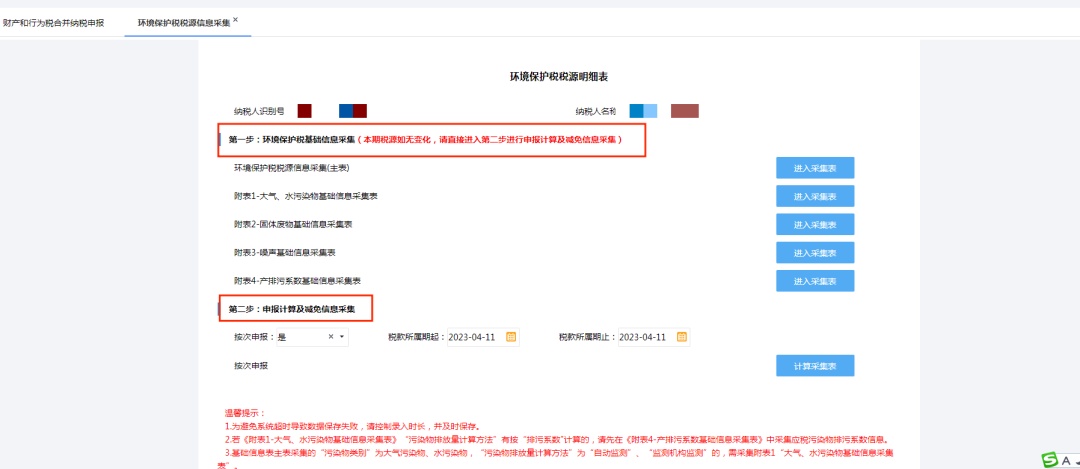Open 进入采集表 for 附表2-固体废物
Viewport: 1080px width, 469px height.
(x=815, y=225)
